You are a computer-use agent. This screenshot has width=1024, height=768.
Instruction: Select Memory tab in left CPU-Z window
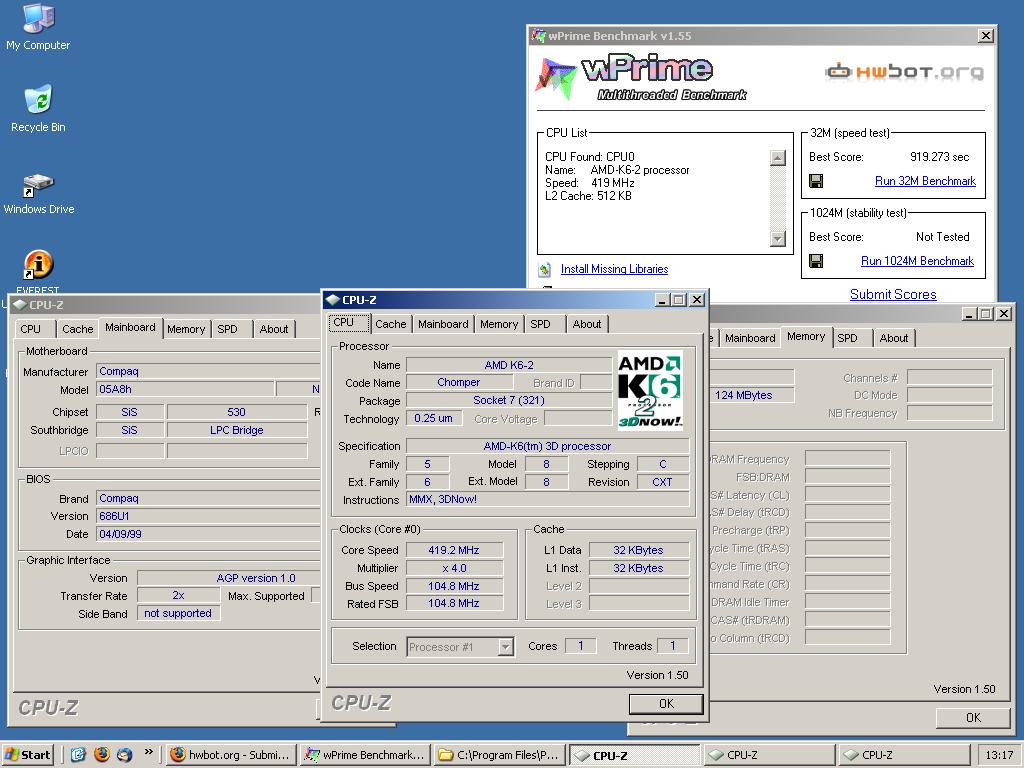[x=185, y=329]
